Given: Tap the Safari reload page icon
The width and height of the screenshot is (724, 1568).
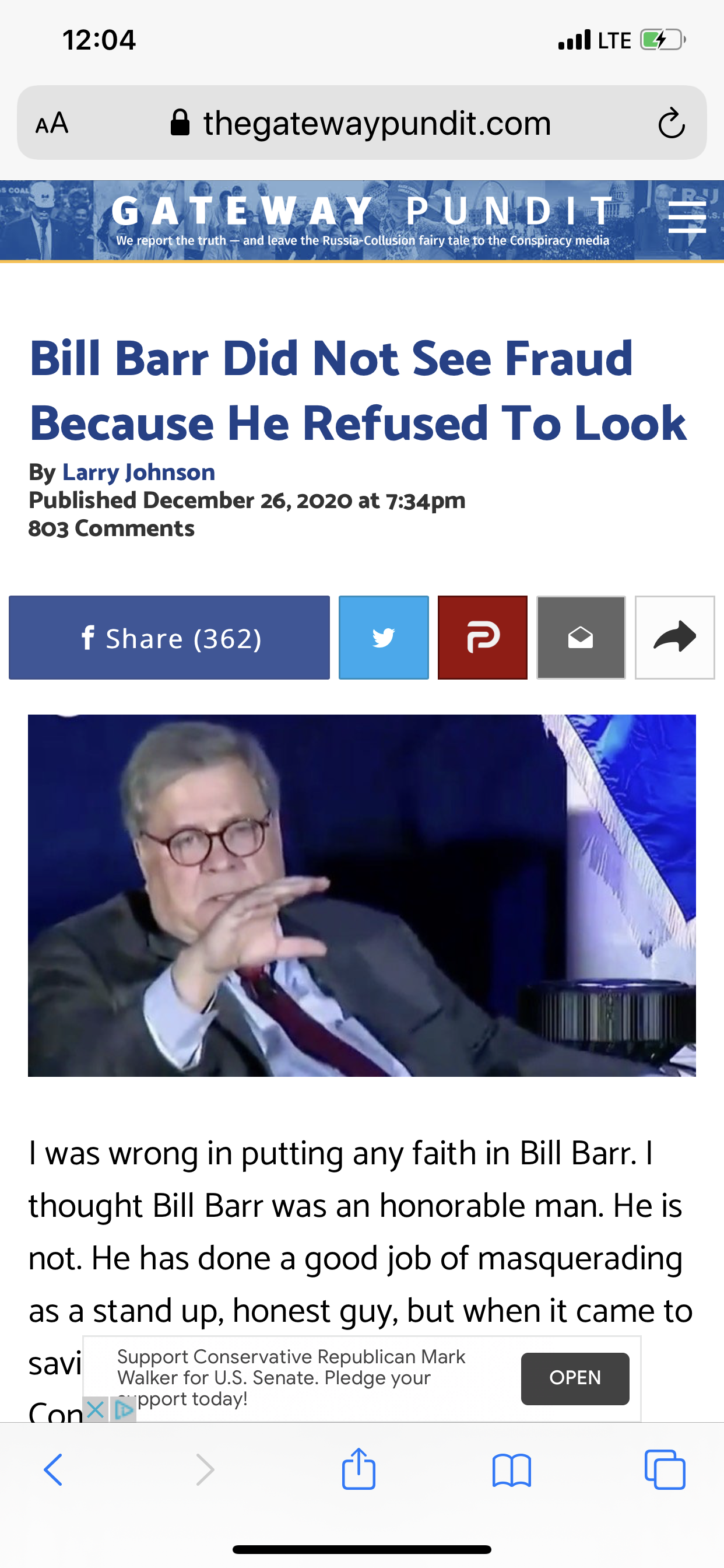Looking at the screenshot, I should click(x=671, y=124).
